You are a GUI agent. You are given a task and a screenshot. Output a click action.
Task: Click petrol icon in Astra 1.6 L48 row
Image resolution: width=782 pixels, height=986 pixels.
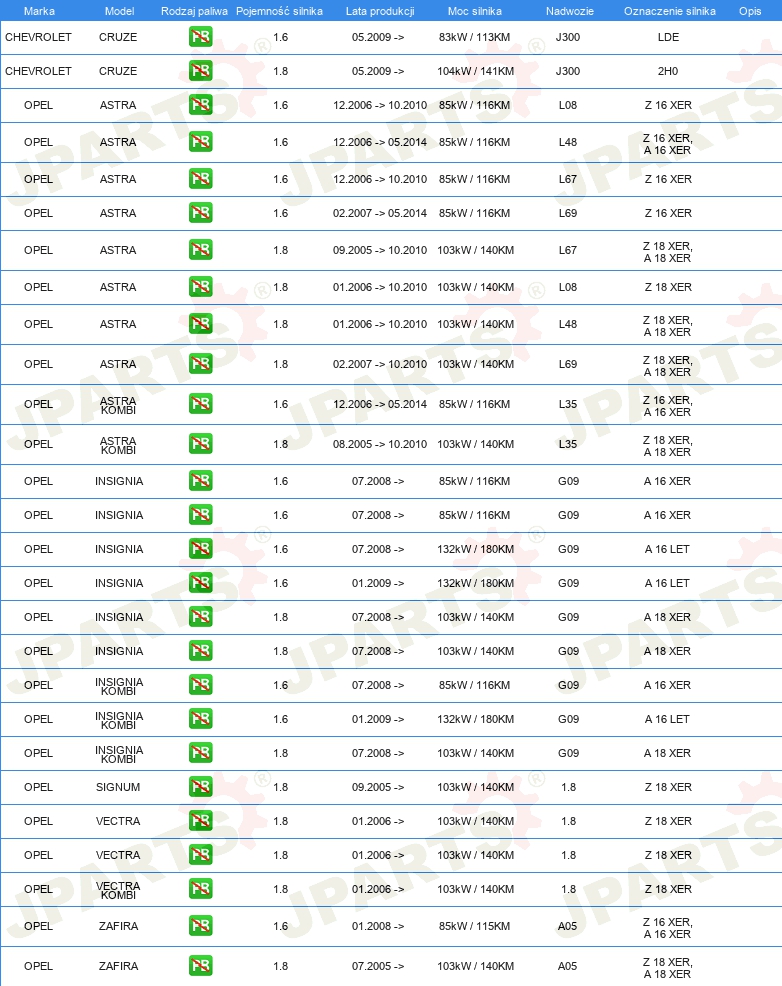point(201,142)
